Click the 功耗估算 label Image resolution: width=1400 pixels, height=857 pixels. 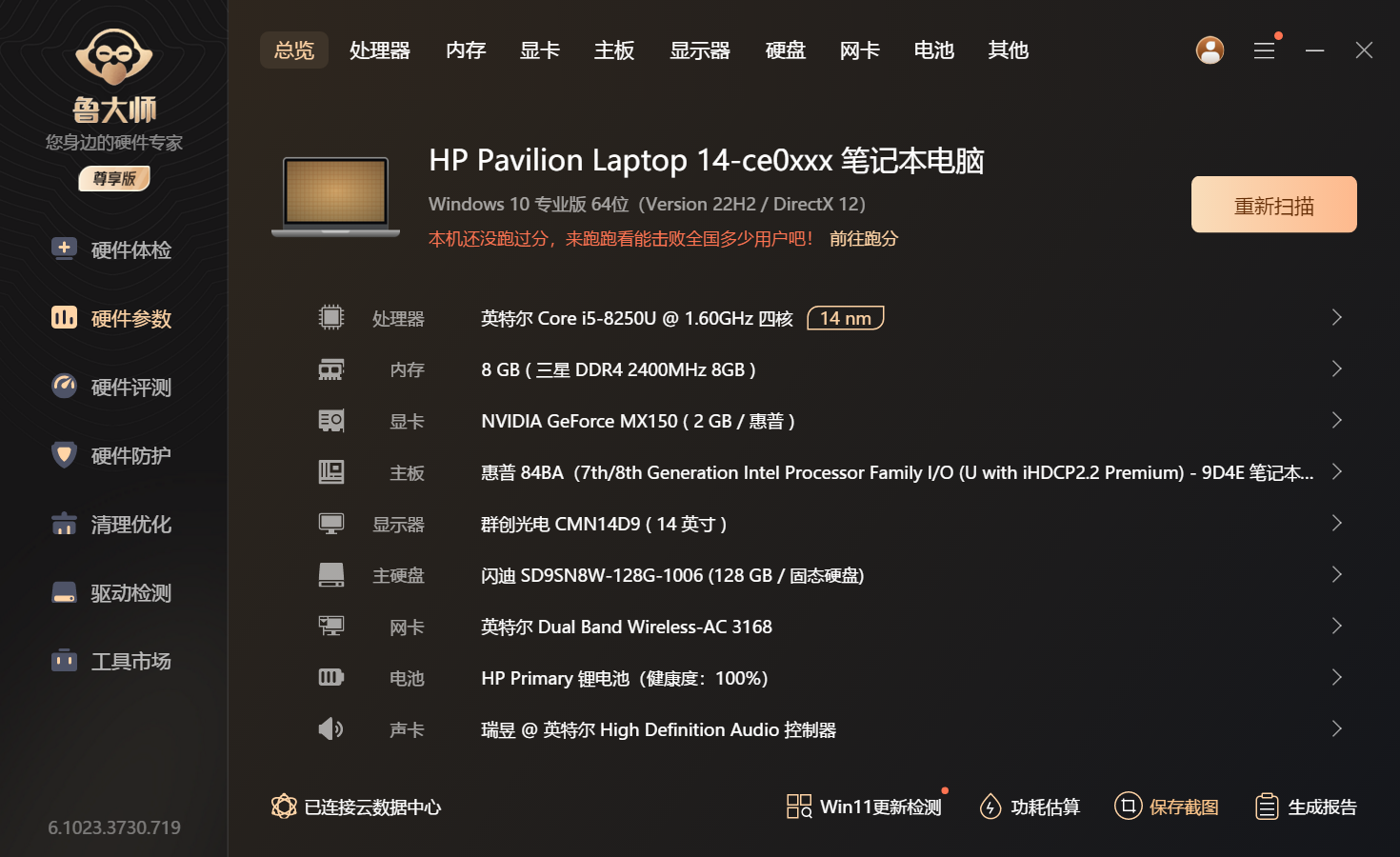click(x=1046, y=807)
